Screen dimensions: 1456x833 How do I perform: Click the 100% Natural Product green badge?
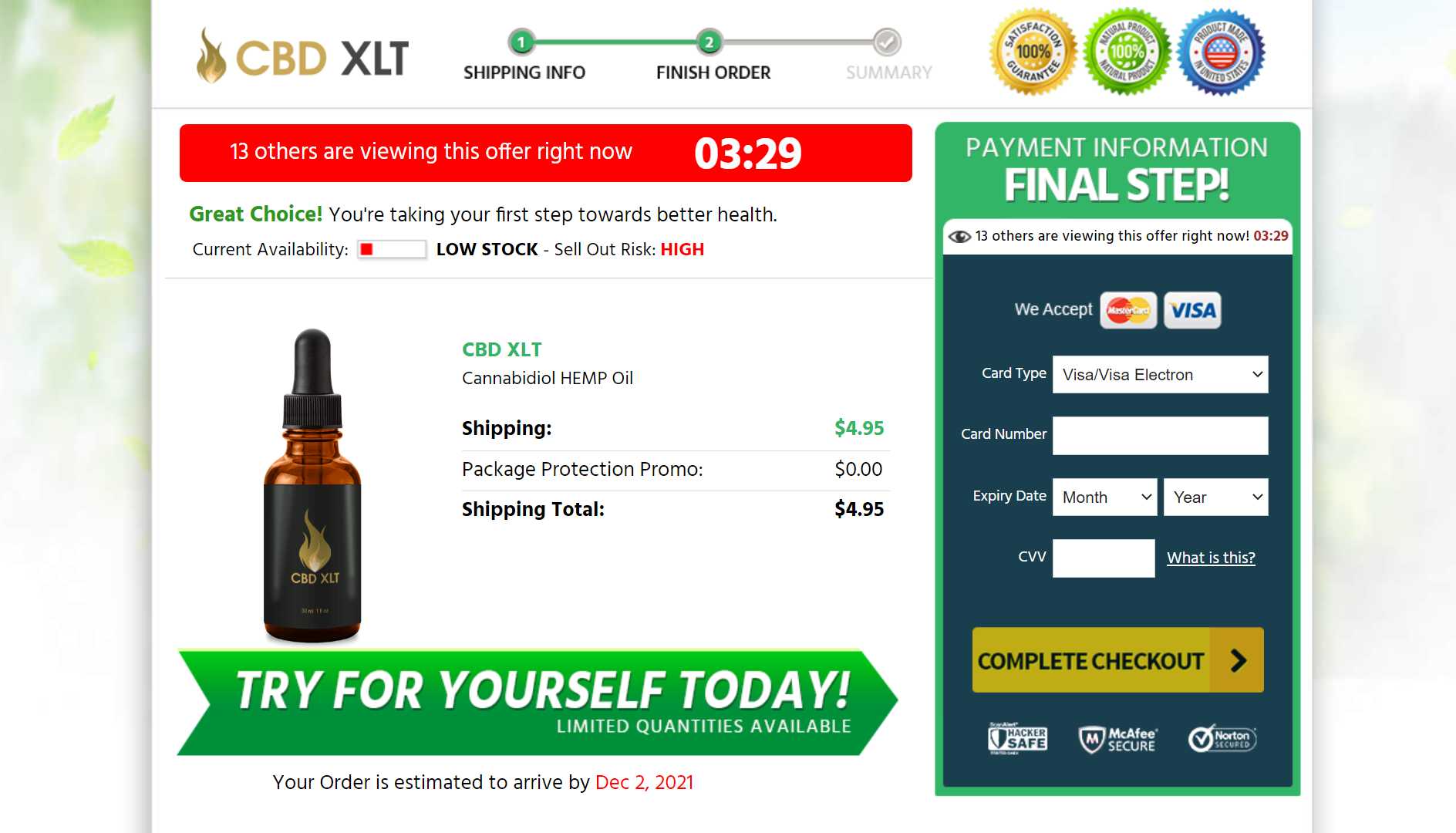point(1127,52)
